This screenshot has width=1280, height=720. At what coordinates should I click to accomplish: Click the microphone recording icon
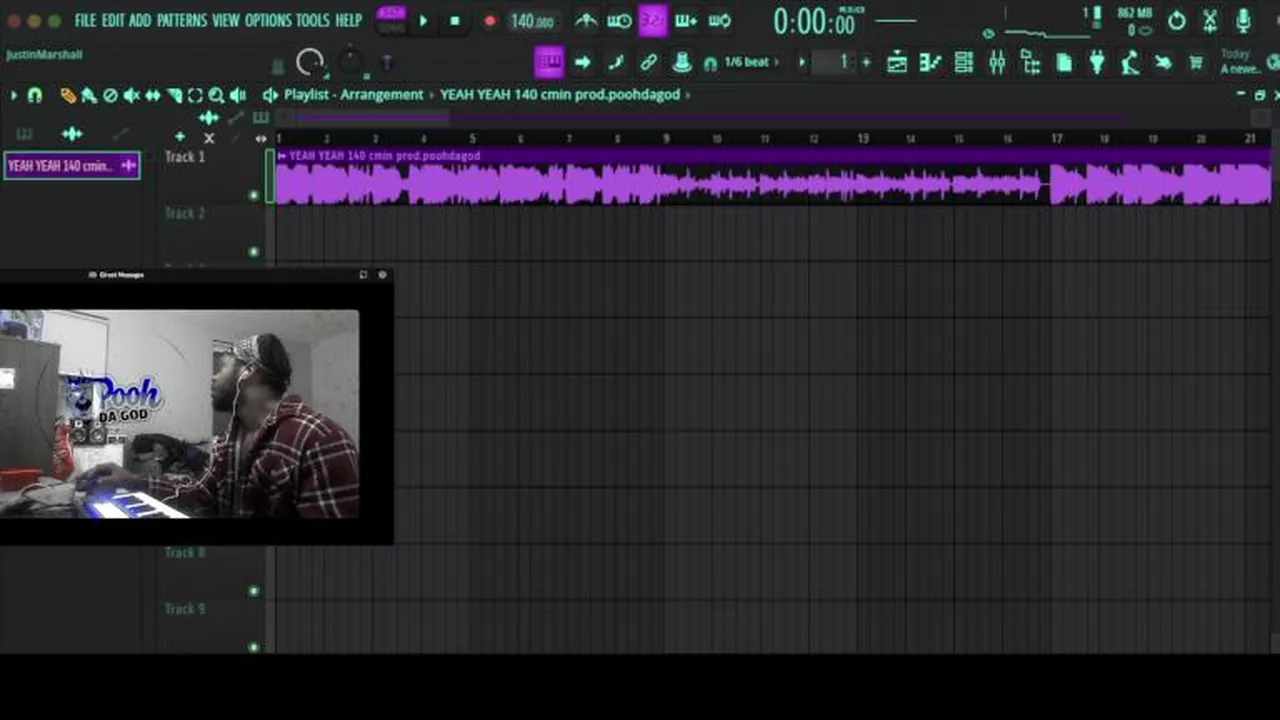1243,20
